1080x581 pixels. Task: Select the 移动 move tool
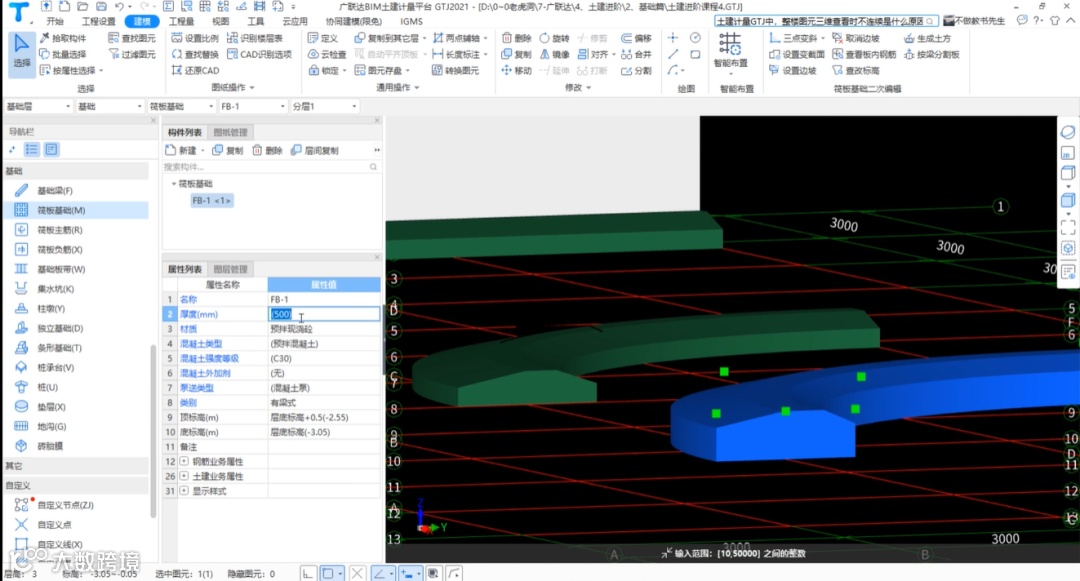[x=517, y=70]
